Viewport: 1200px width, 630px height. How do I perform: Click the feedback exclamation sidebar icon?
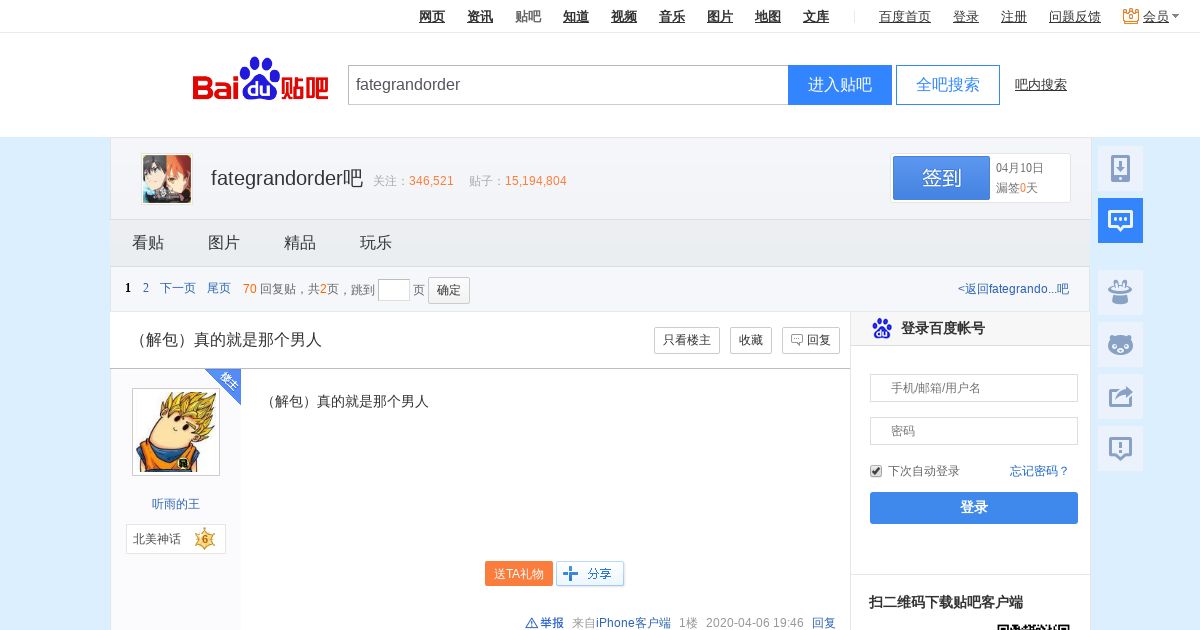pos(1120,448)
